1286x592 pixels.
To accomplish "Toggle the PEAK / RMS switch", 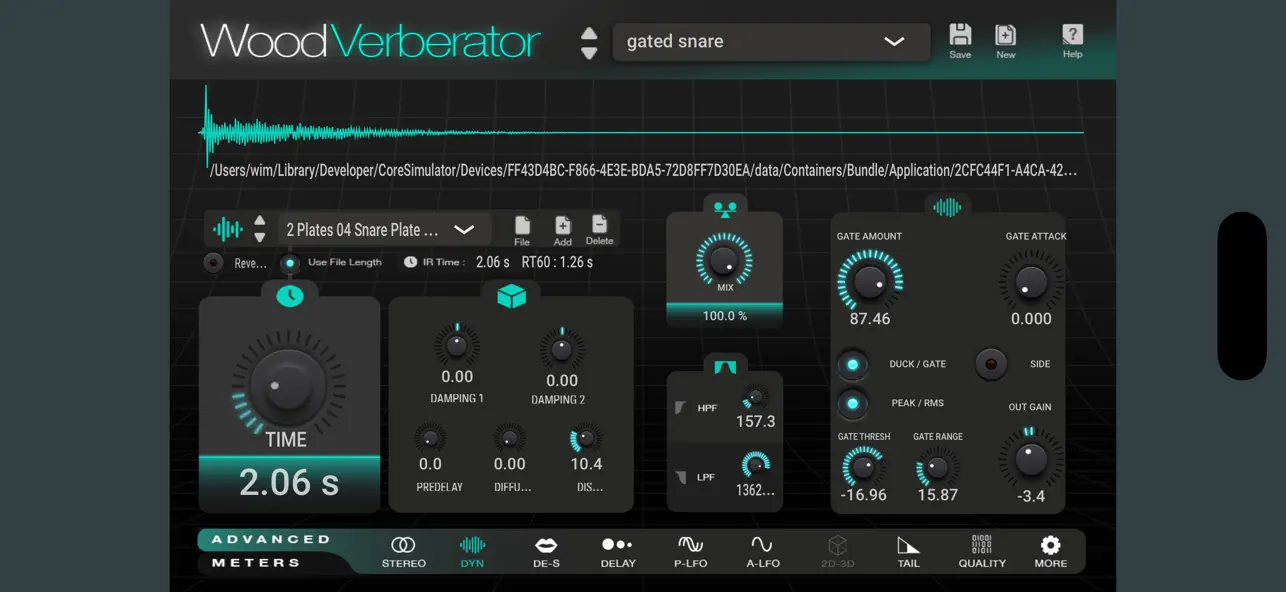I will [853, 404].
